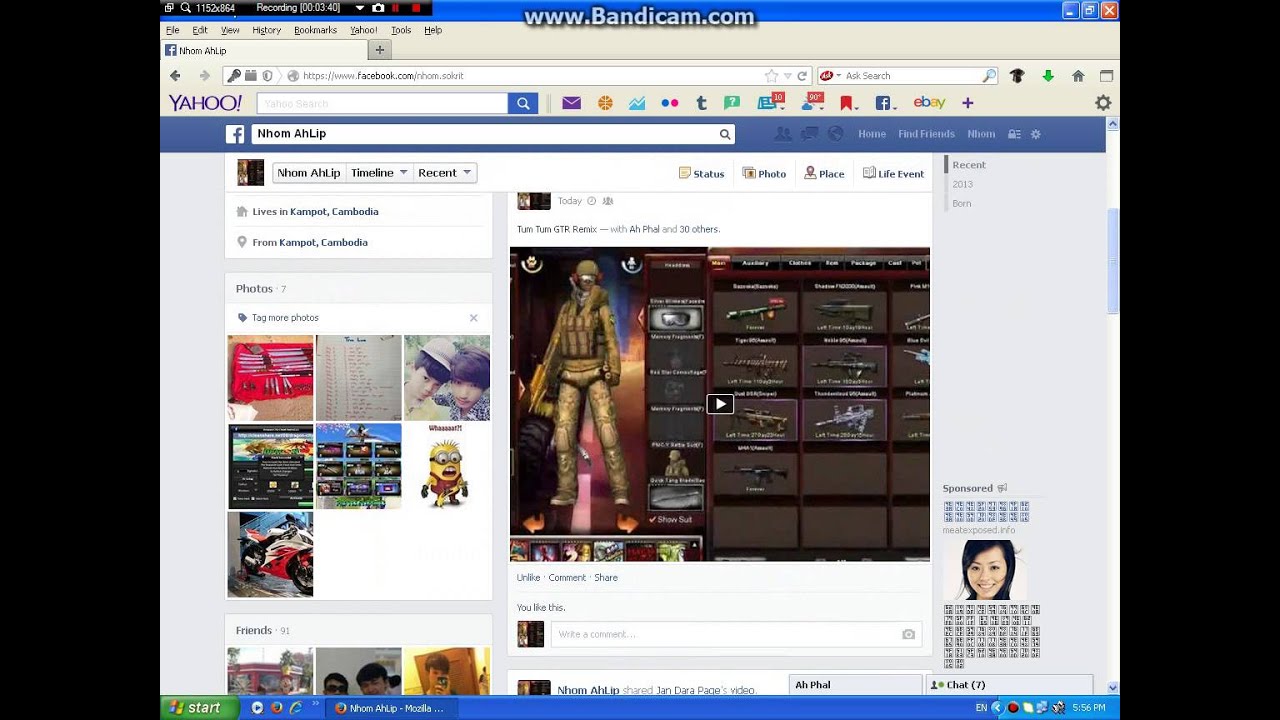Select 2013 in timeline sidebar
Image resolution: width=1280 pixels, height=720 pixels.
(x=962, y=184)
